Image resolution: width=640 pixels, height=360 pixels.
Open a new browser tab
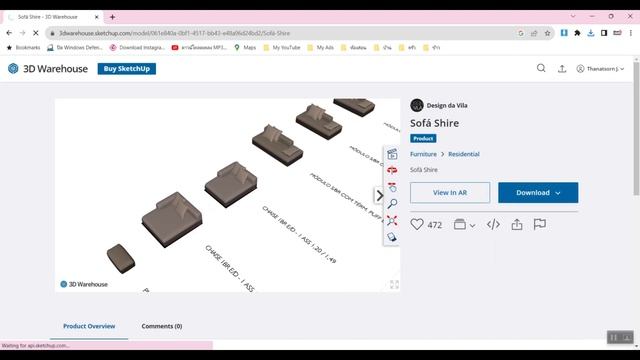click(112, 17)
